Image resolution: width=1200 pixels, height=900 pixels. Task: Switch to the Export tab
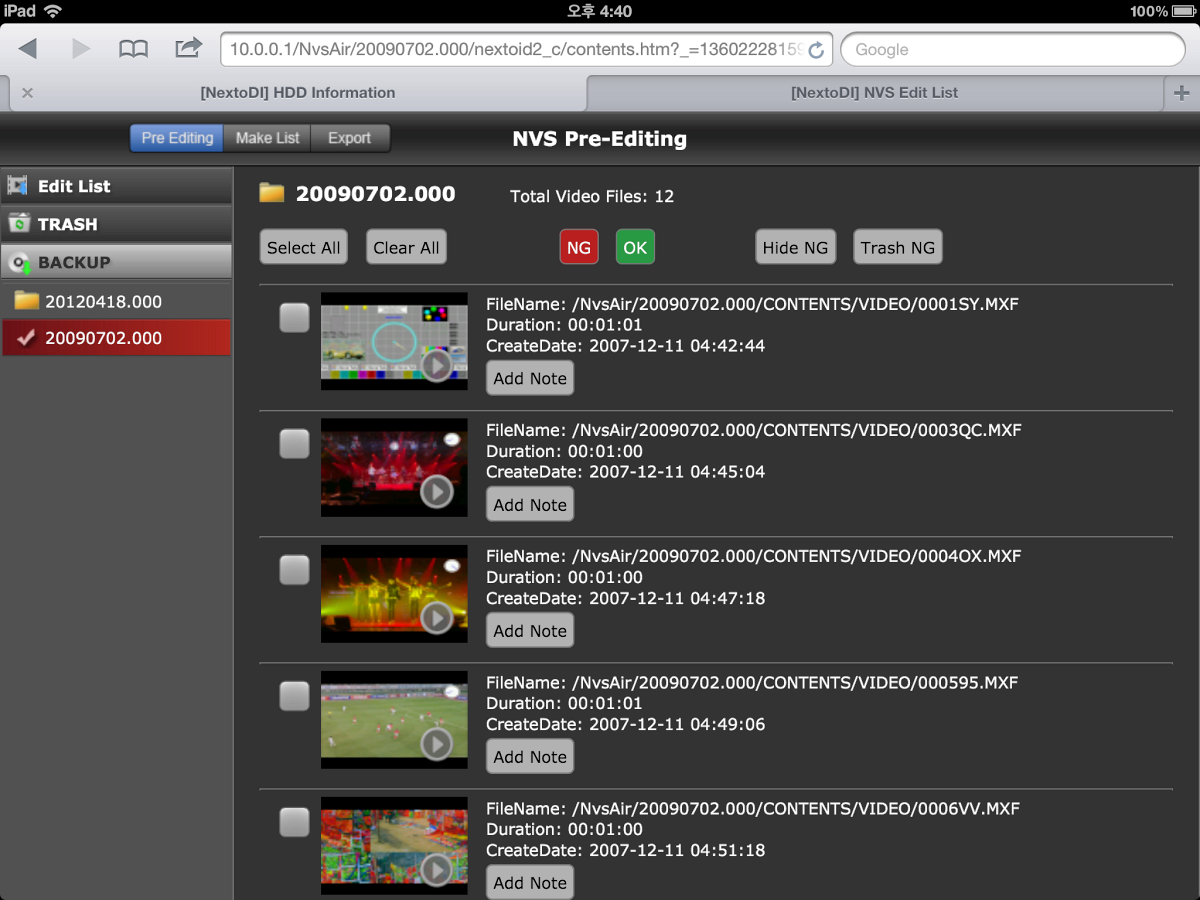(349, 138)
